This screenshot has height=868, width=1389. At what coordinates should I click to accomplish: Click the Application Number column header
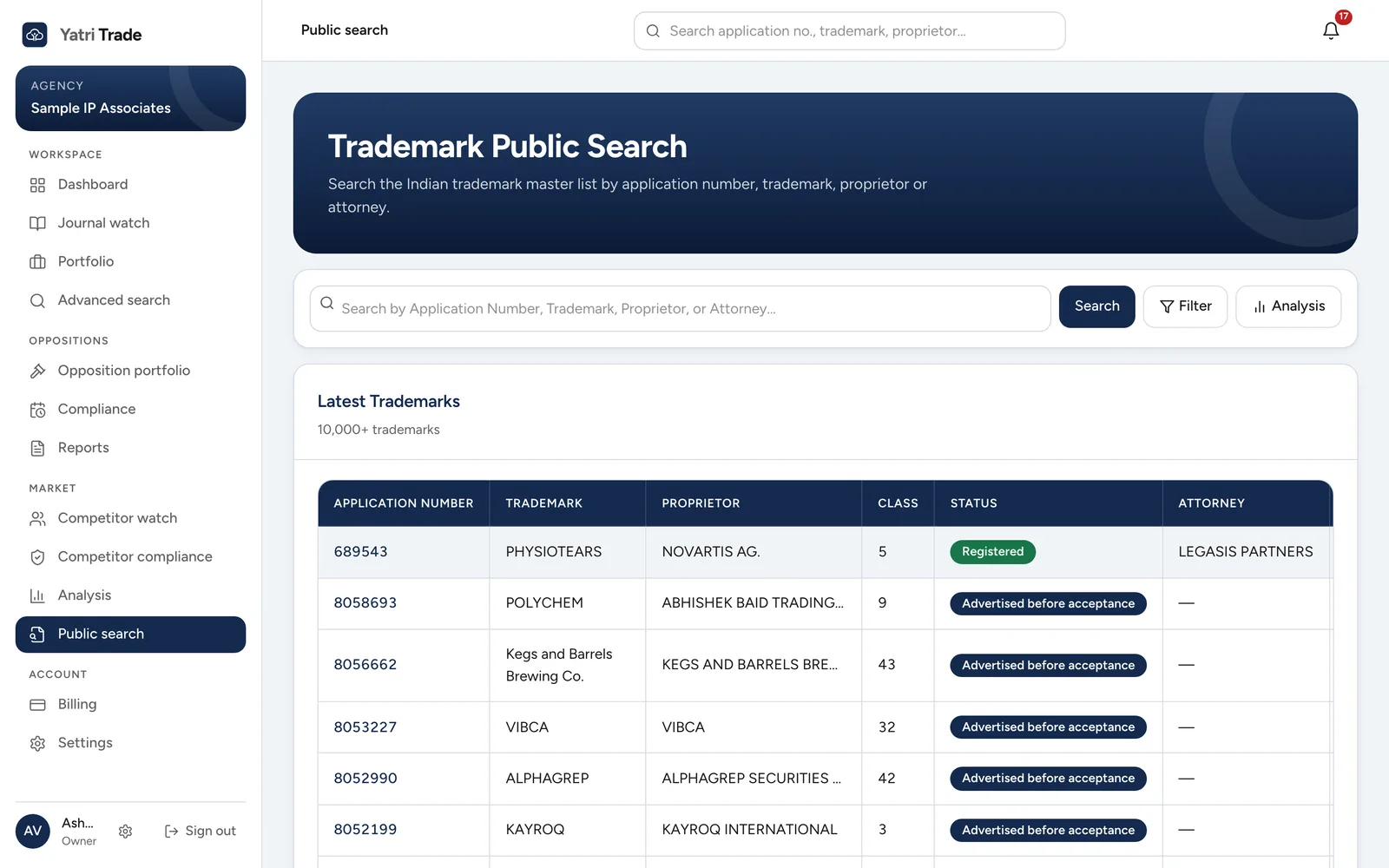point(404,503)
